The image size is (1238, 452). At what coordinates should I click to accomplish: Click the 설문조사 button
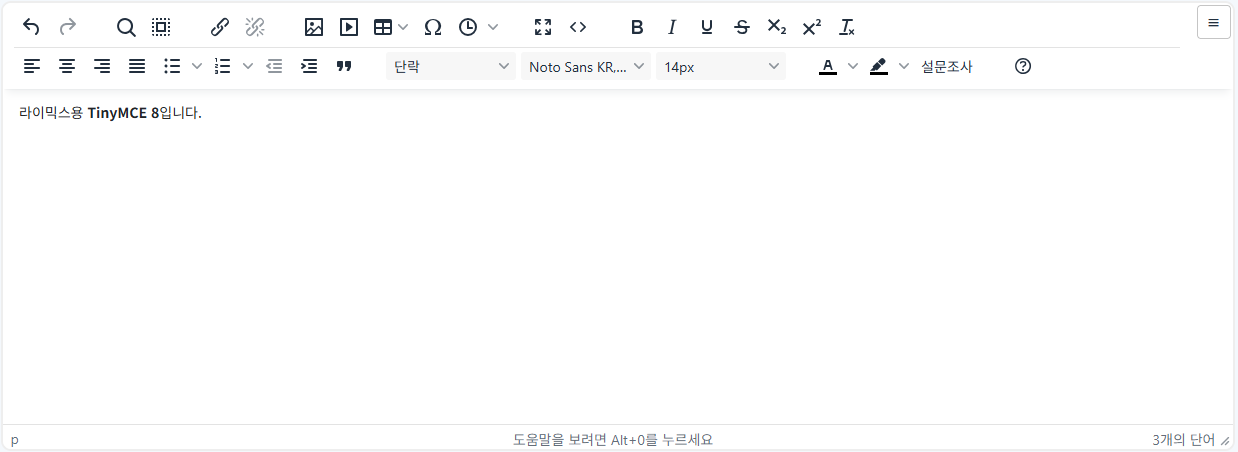coord(947,67)
